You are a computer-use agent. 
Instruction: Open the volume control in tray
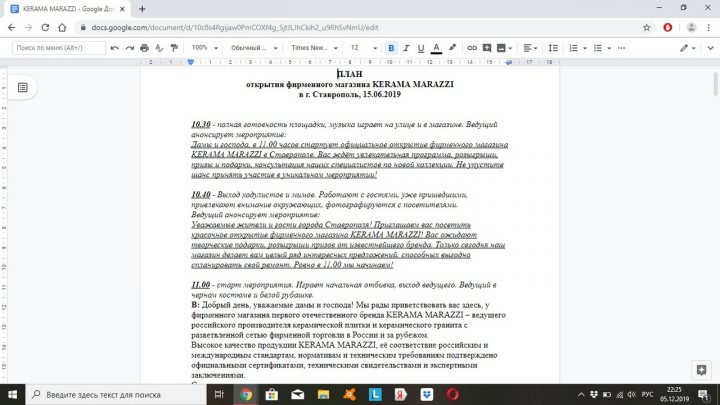coord(631,394)
